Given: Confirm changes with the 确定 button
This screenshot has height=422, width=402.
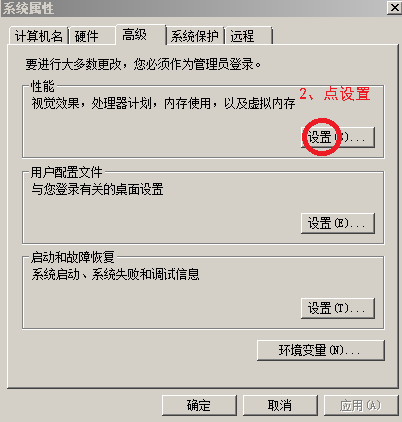Looking at the screenshot, I should point(199,405).
